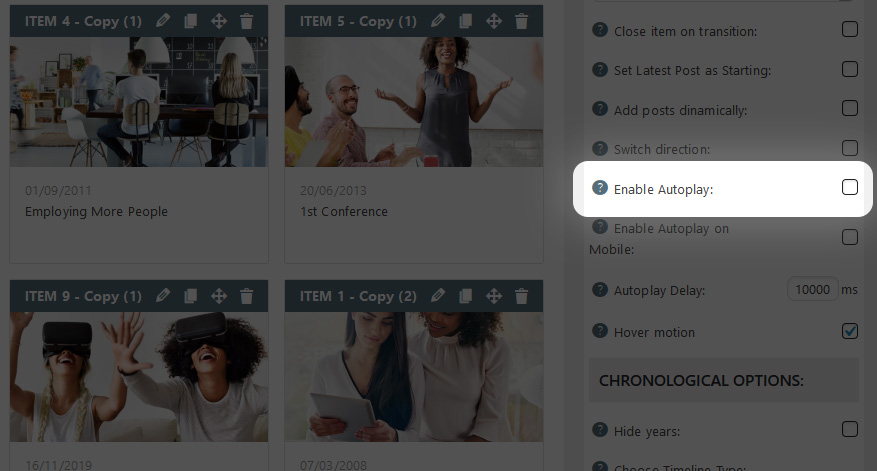Open help for Set Latest Post as Starting
This screenshot has width=877, height=471.
tap(600, 69)
